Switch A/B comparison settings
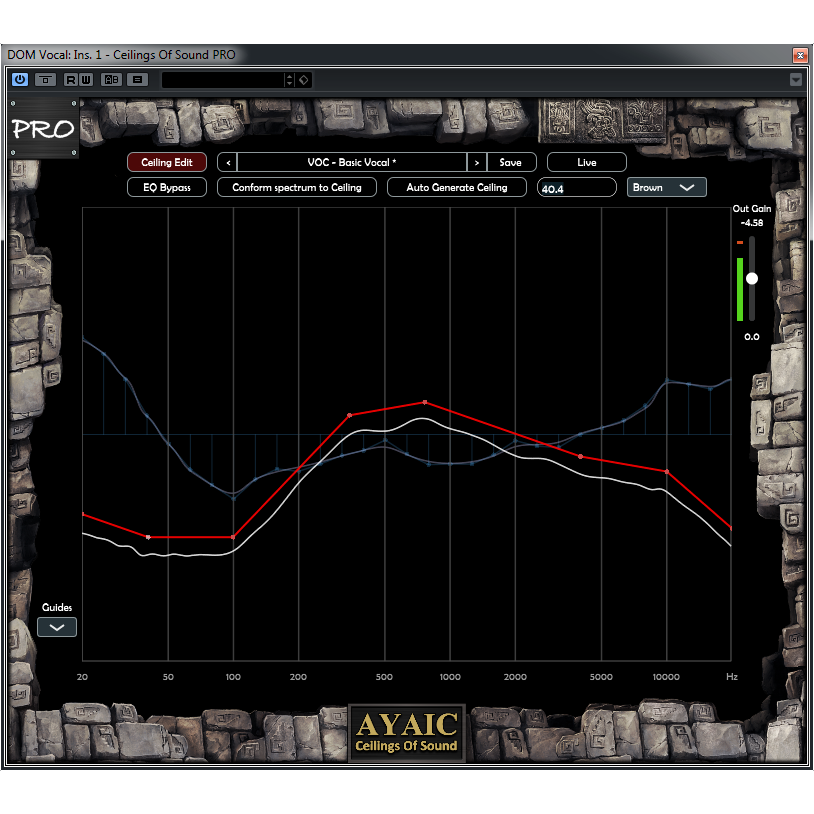Viewport: 814px width, 814px height. pyautogui.click(x=111, y=79)
